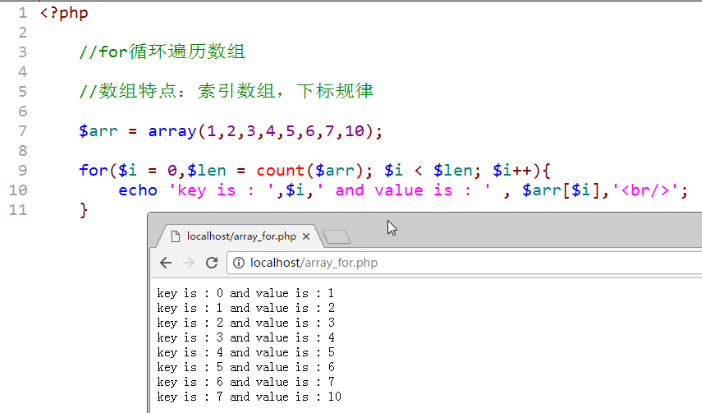Click the browser Forward arrow
The width and height of the screenshot is (702, 413).
click(189, 263)
